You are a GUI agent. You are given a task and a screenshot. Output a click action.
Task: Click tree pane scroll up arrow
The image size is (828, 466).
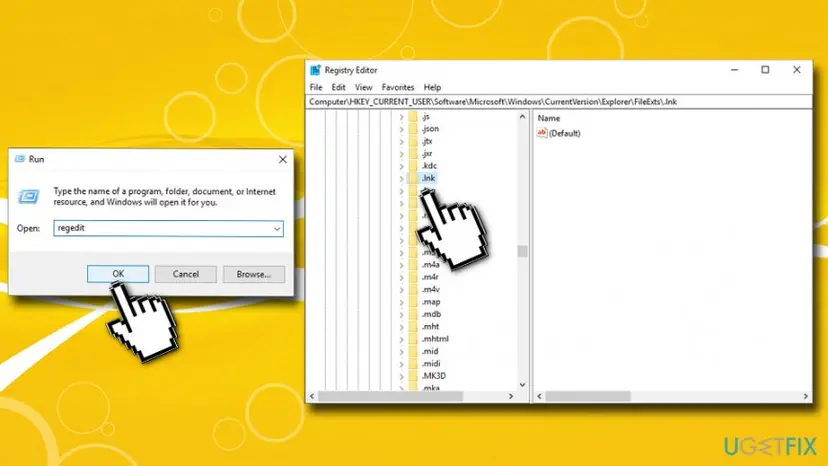[x=522, y=116]
